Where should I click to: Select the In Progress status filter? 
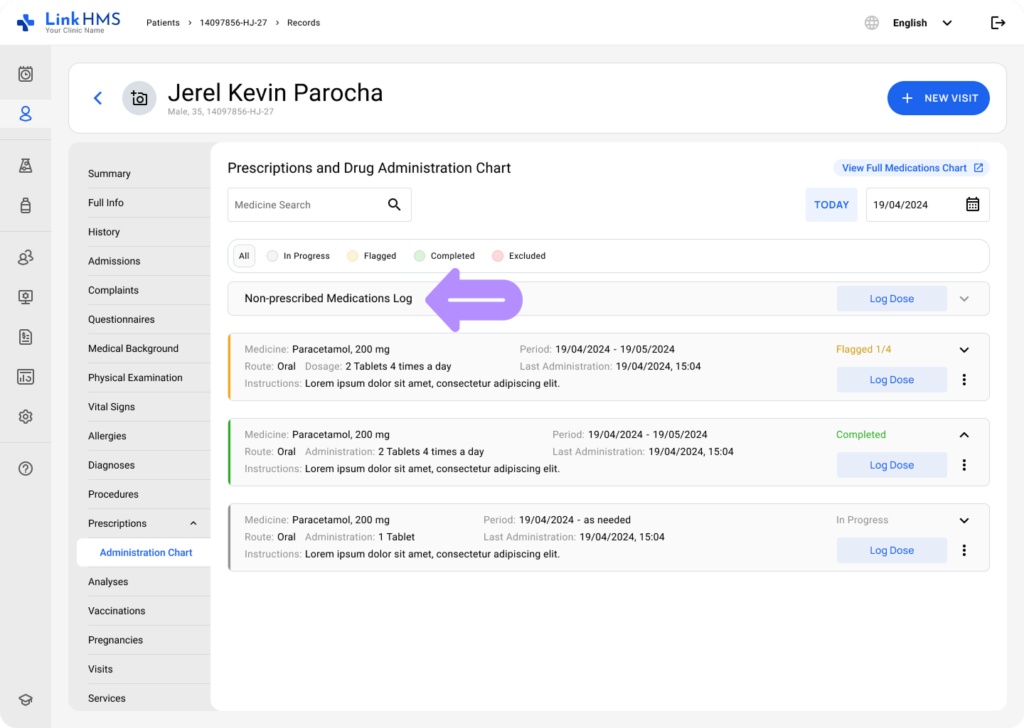298,256
